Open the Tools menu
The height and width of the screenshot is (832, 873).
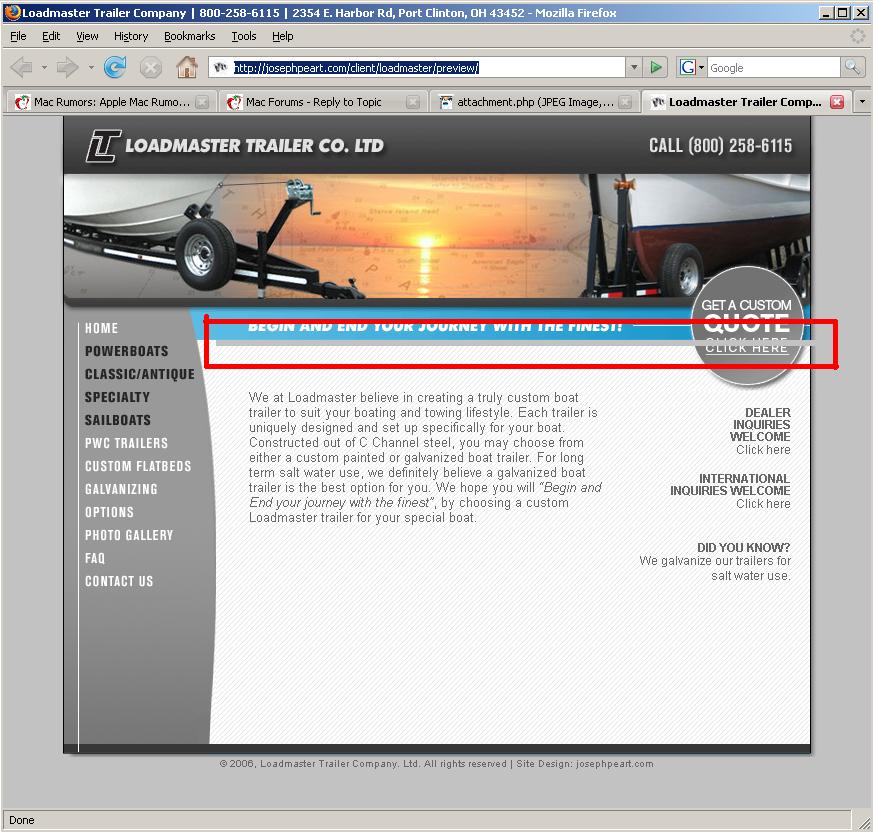(244, 36)
